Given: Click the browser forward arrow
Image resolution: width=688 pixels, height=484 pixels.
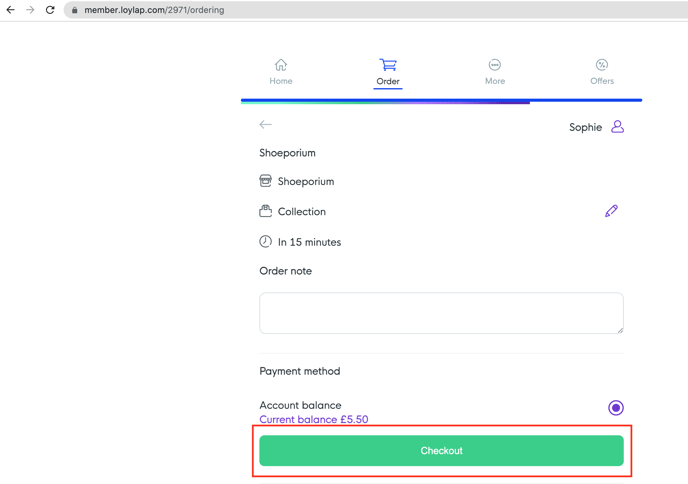Looking at the screenshot, I should (30, 10).
